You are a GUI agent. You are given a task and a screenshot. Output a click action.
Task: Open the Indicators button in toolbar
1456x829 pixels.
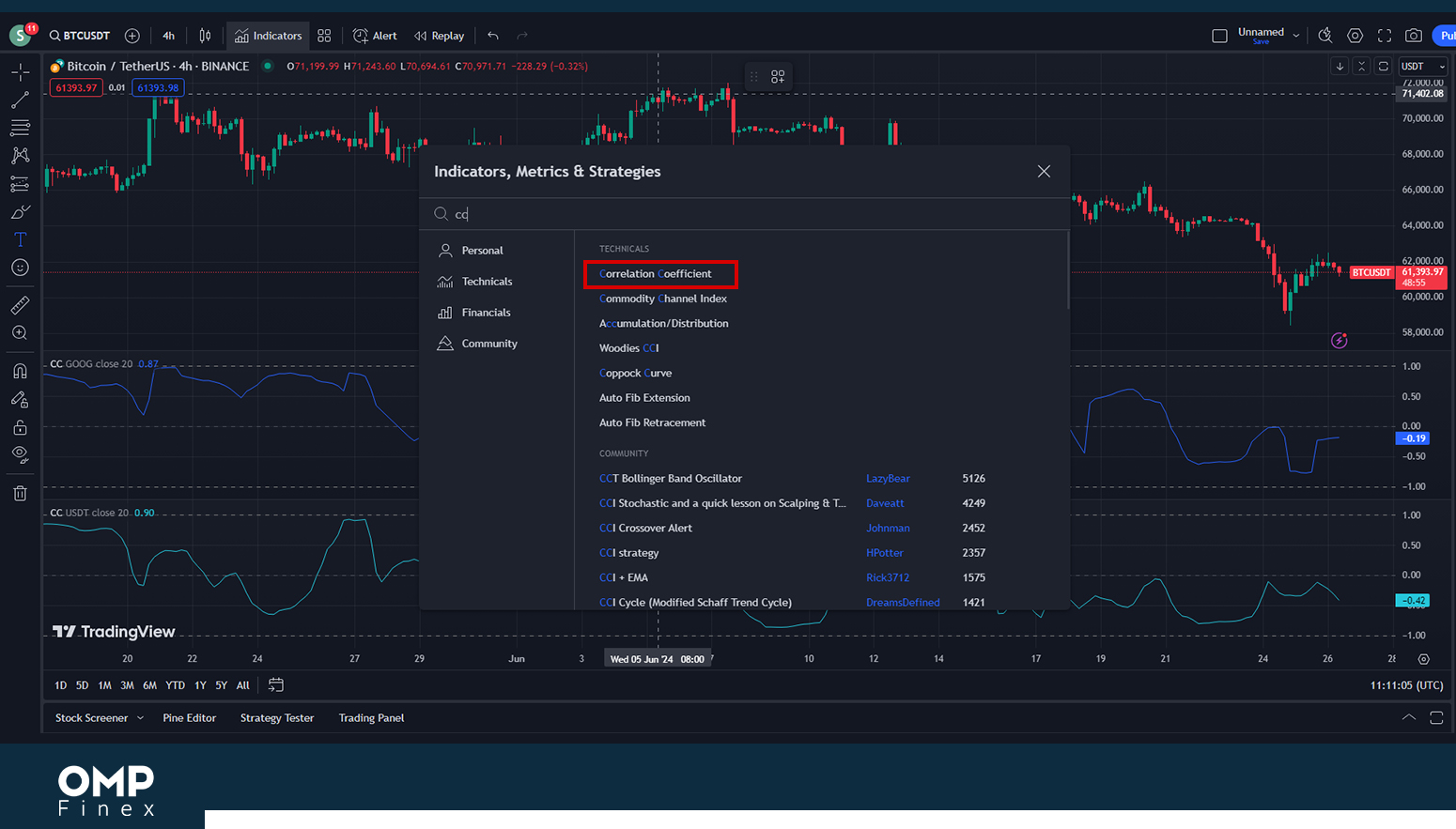click(269, 36)
